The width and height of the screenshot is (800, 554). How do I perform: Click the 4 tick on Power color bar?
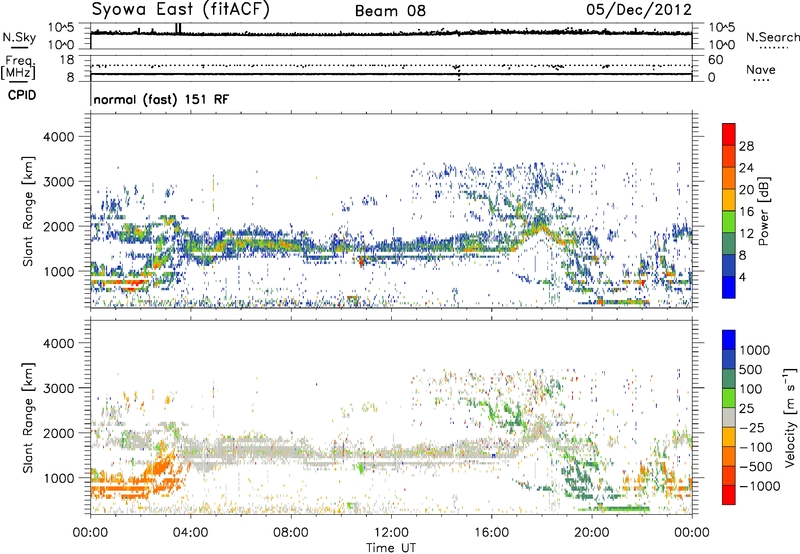click(742, 277)
